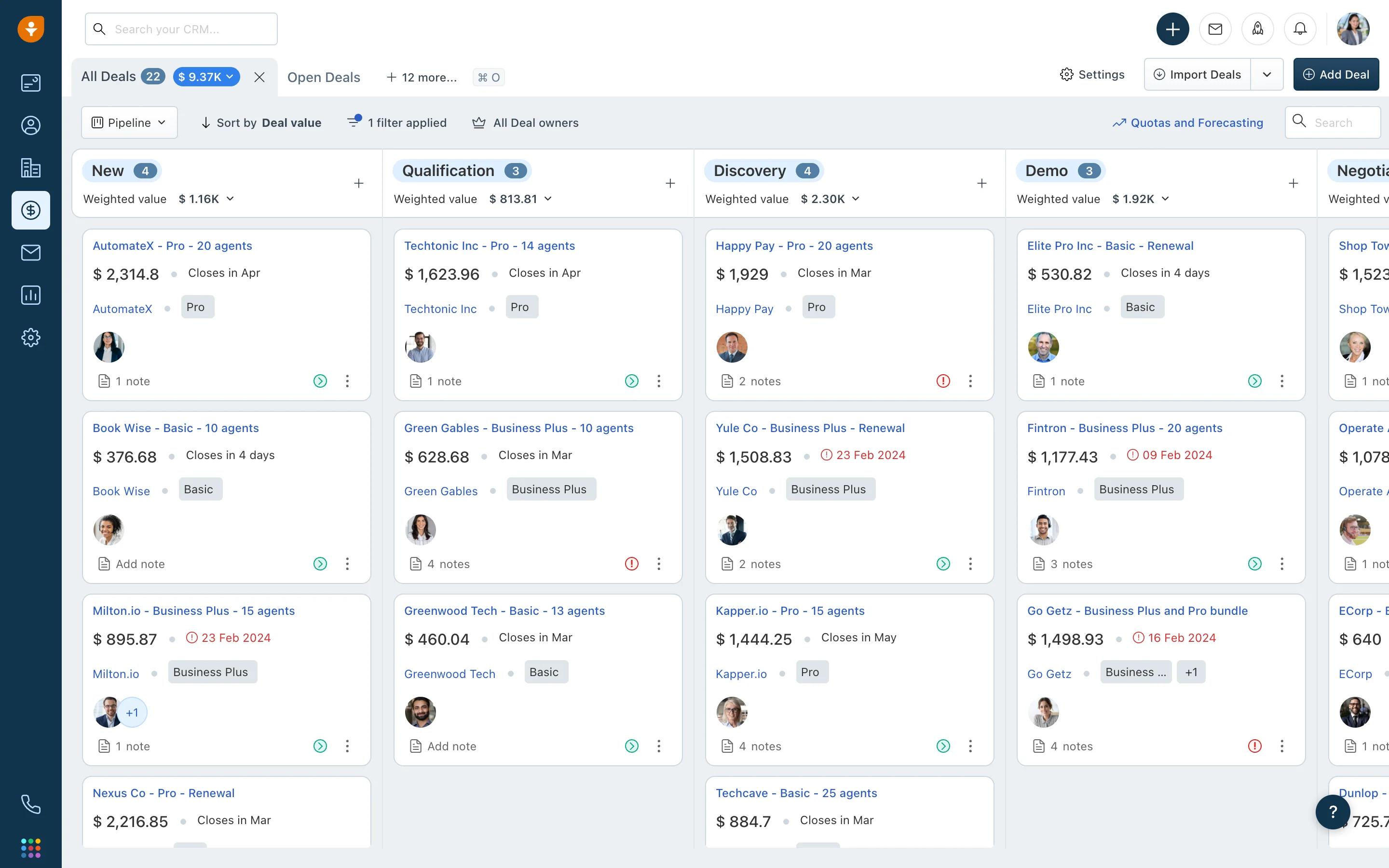This screenshot has width=1389, height=868.
Task: Open Sort by Deal value options
Action: click(260, 123)
